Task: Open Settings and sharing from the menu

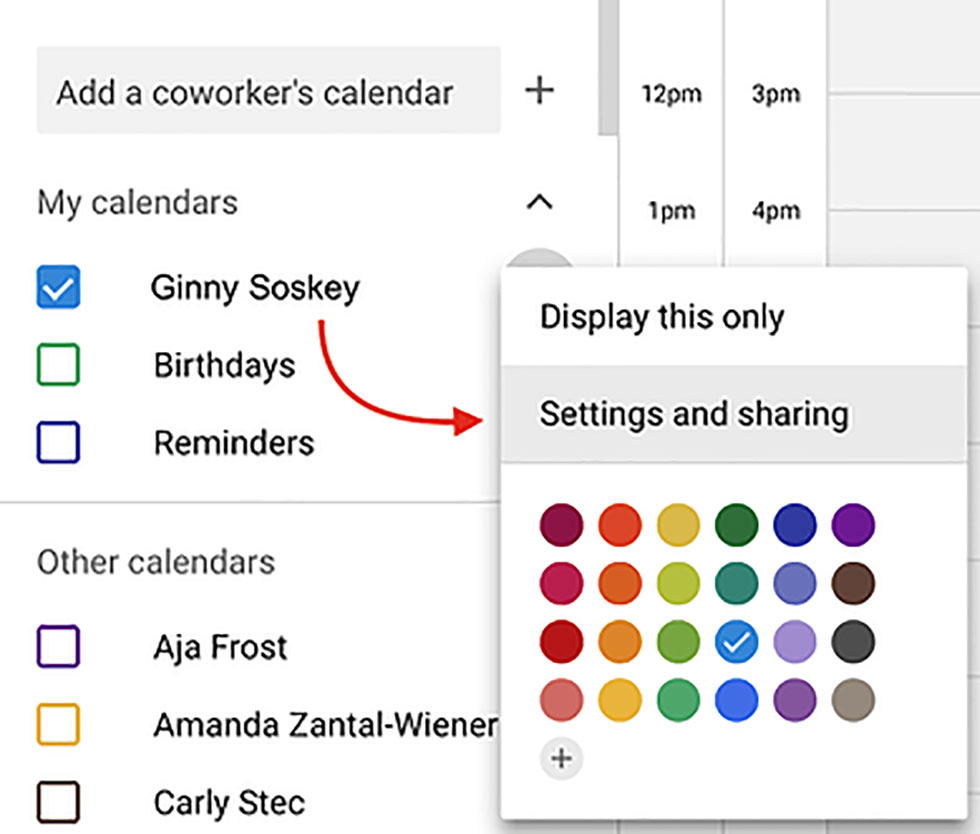Action: click(x=694, y=414)
